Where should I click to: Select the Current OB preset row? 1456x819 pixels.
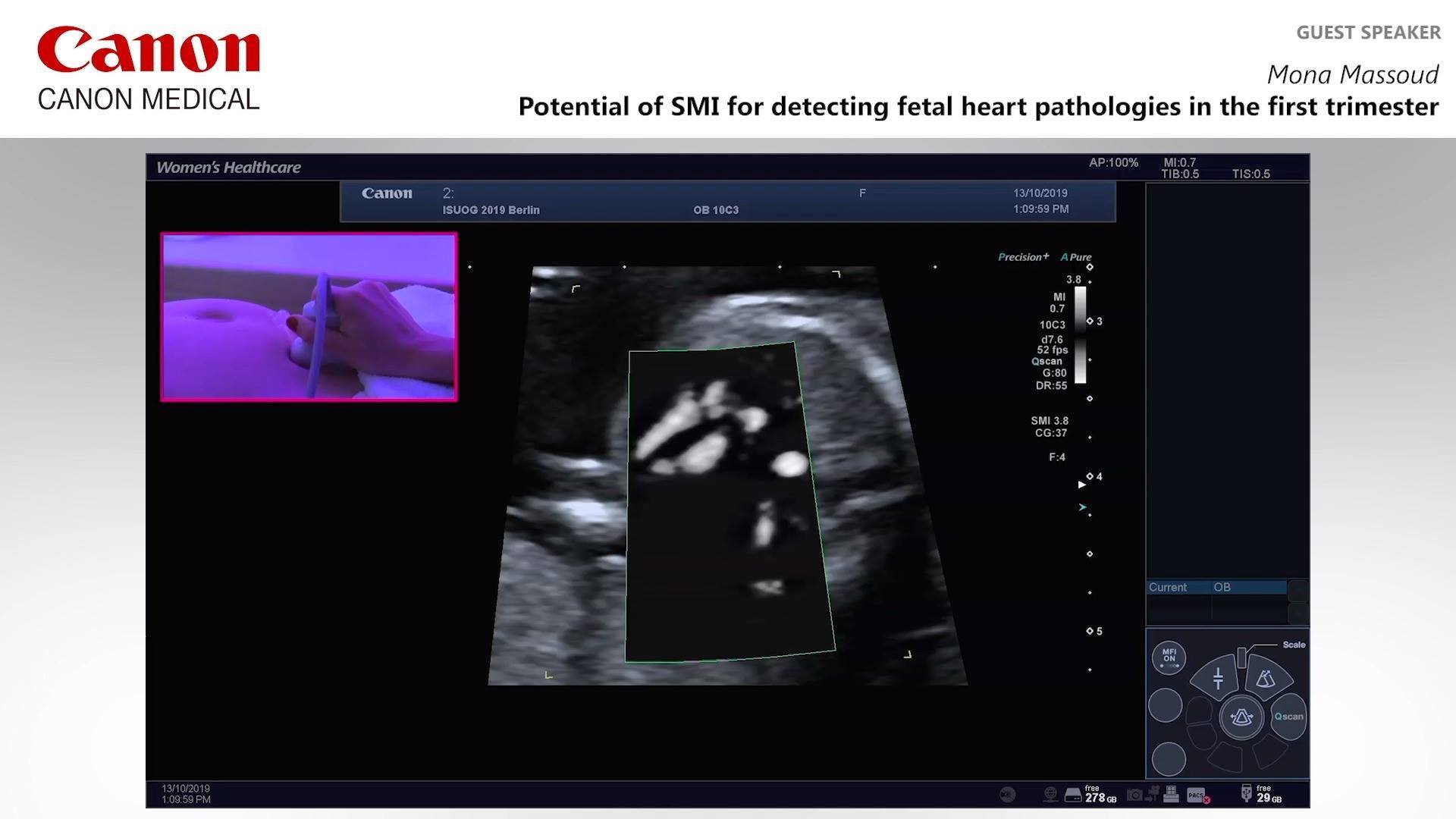[1216, 588]
